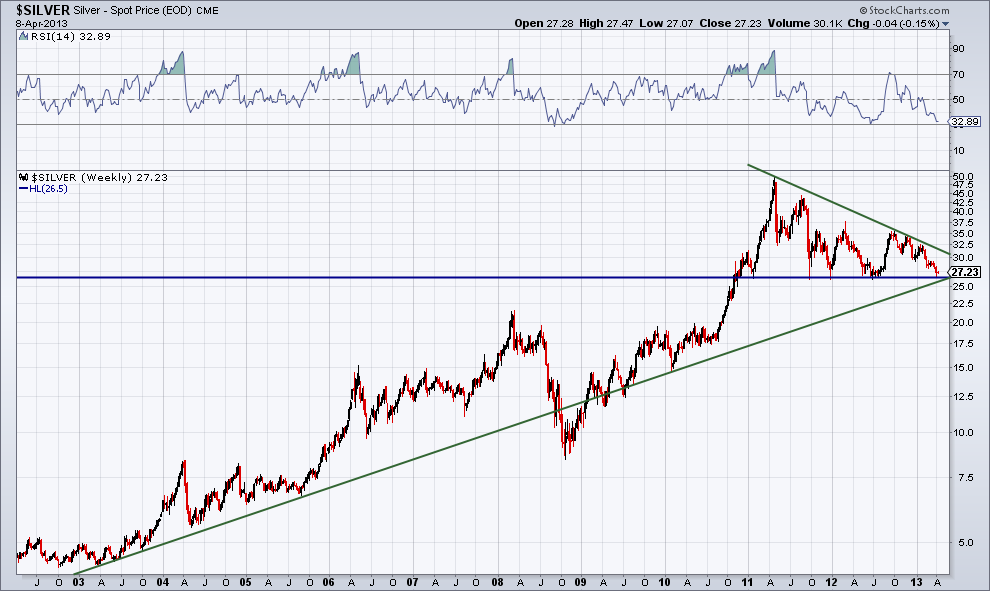
Task: Click the 08 year marker on time axis
Action: pyautogui.click(x=496, y=581)
